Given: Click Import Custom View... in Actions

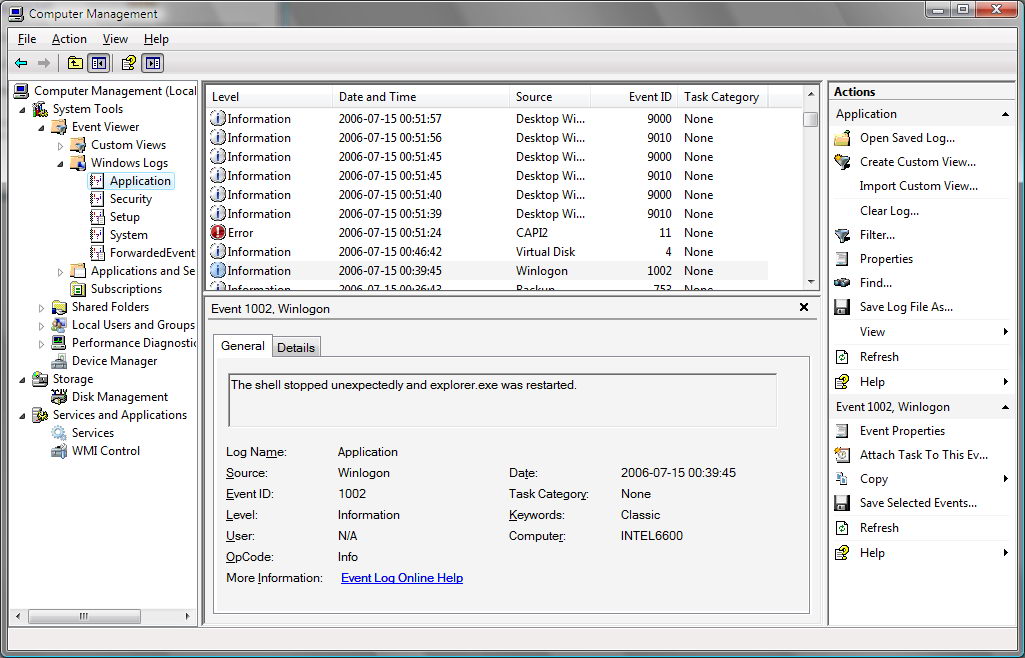Looking at the screenshot, I should (x=918, y=186).
